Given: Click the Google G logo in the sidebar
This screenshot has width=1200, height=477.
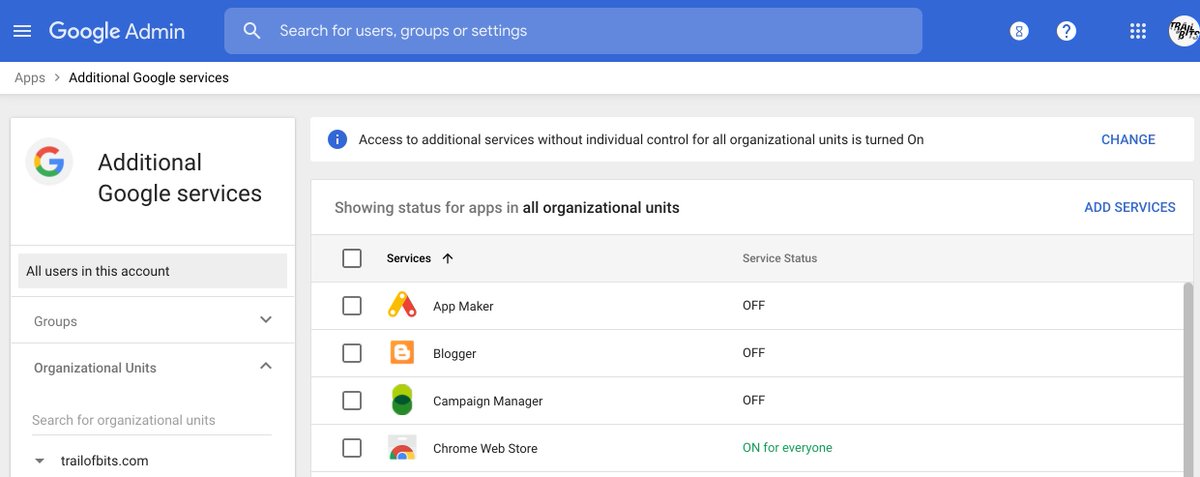Looking at the screenshot, I should (48, 161).
